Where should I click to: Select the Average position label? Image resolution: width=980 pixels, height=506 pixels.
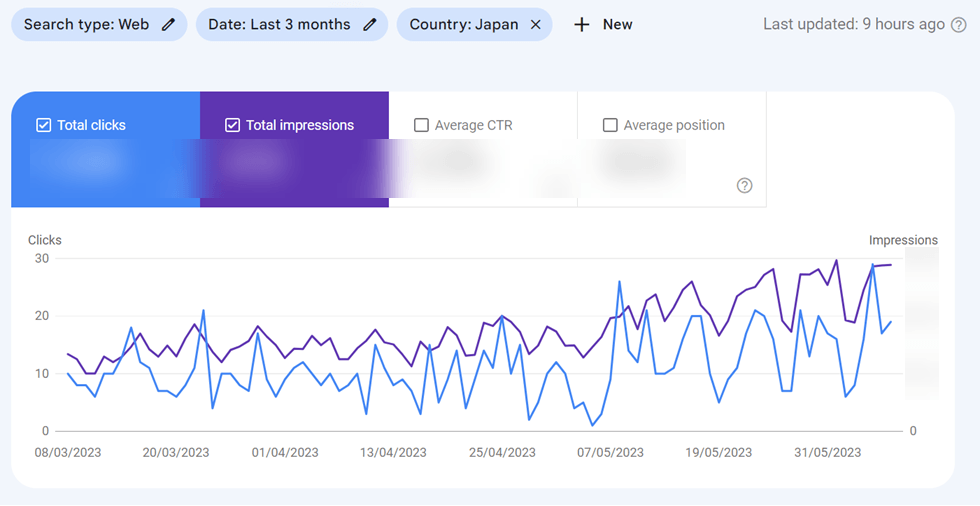674,125
